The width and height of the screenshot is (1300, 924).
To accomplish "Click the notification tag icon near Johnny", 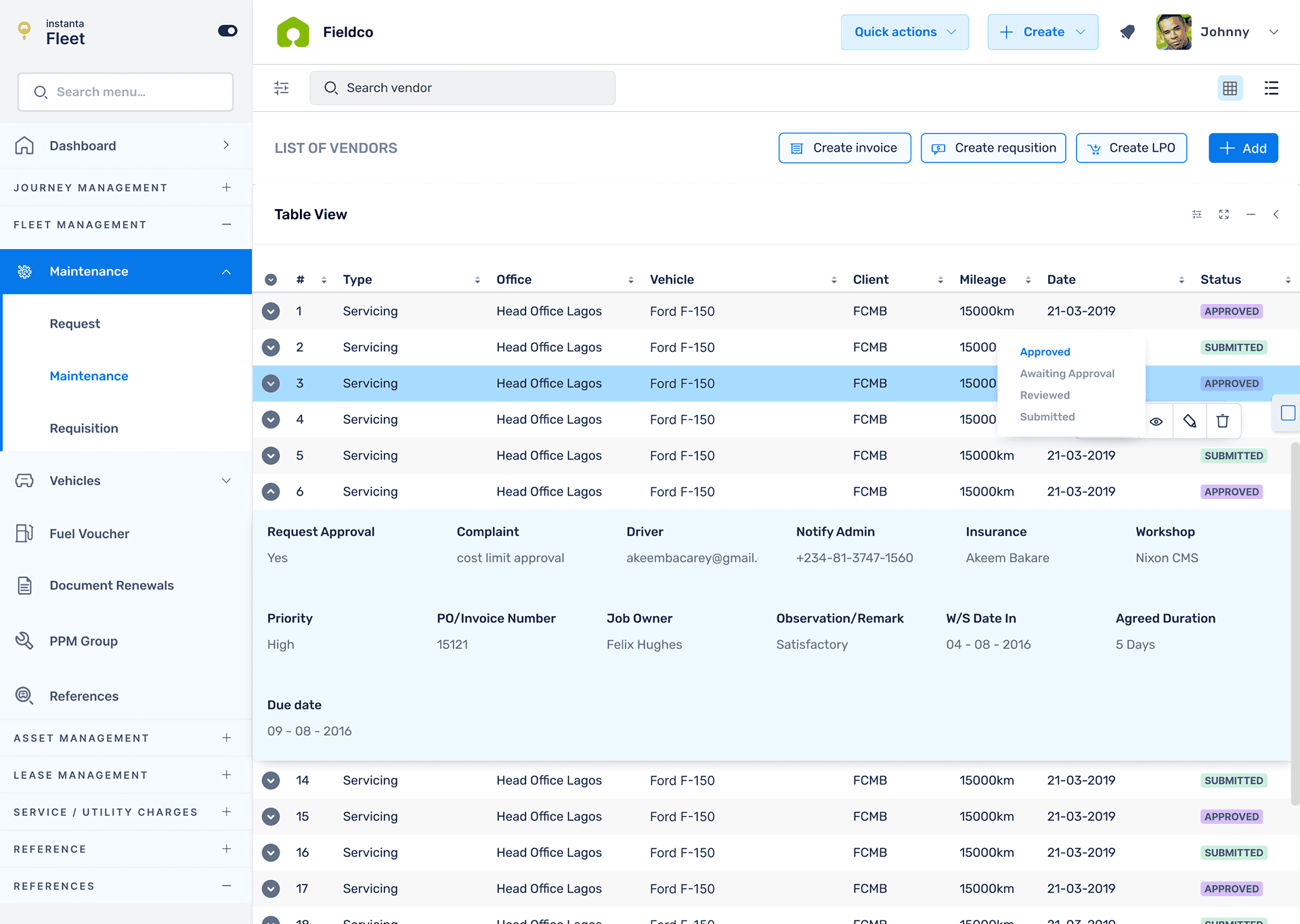I will coord(1127,32).
